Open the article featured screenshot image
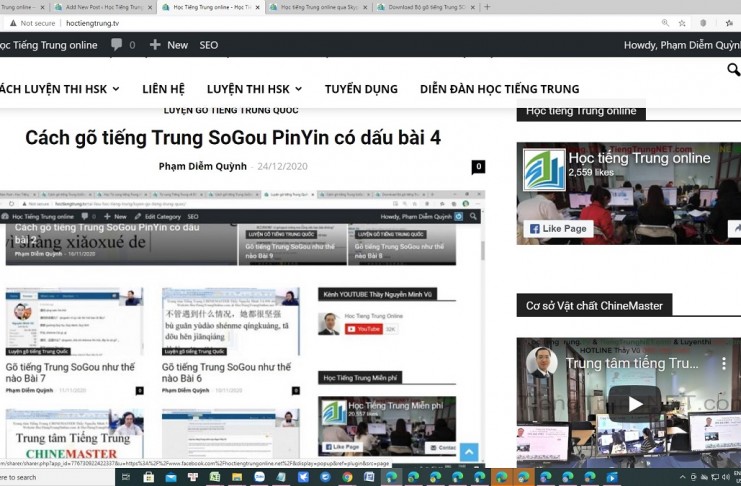The image size is (741, 486). coord(242,330)
